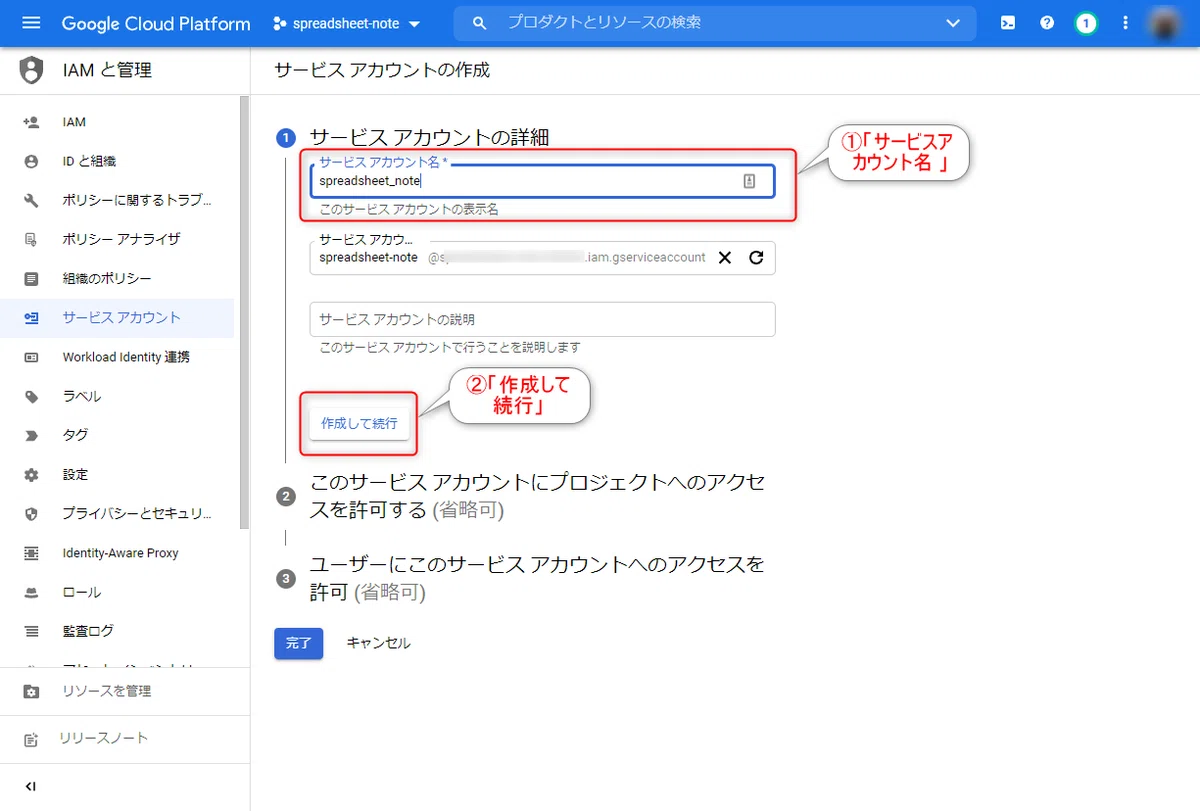The height and width of the screenshot is (811, 1200).
Task: Click the ID と組織 person icon
Action: coord(31,161)
